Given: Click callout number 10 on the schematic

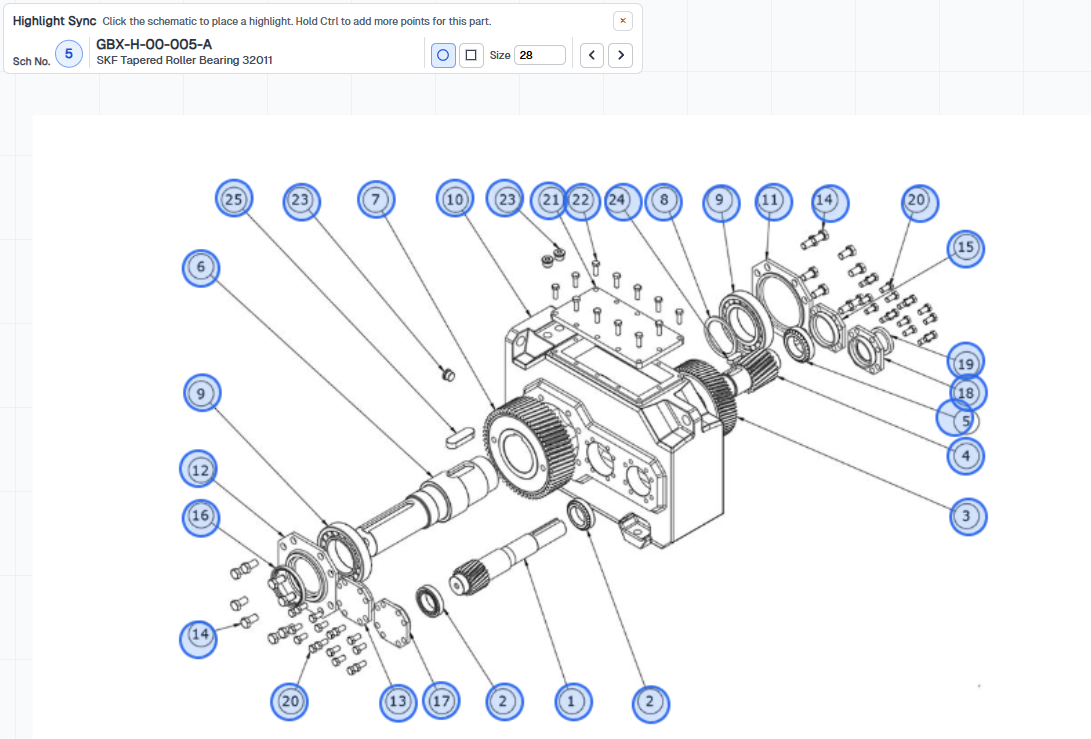Looking at the screenshot, I should point(455,198).
